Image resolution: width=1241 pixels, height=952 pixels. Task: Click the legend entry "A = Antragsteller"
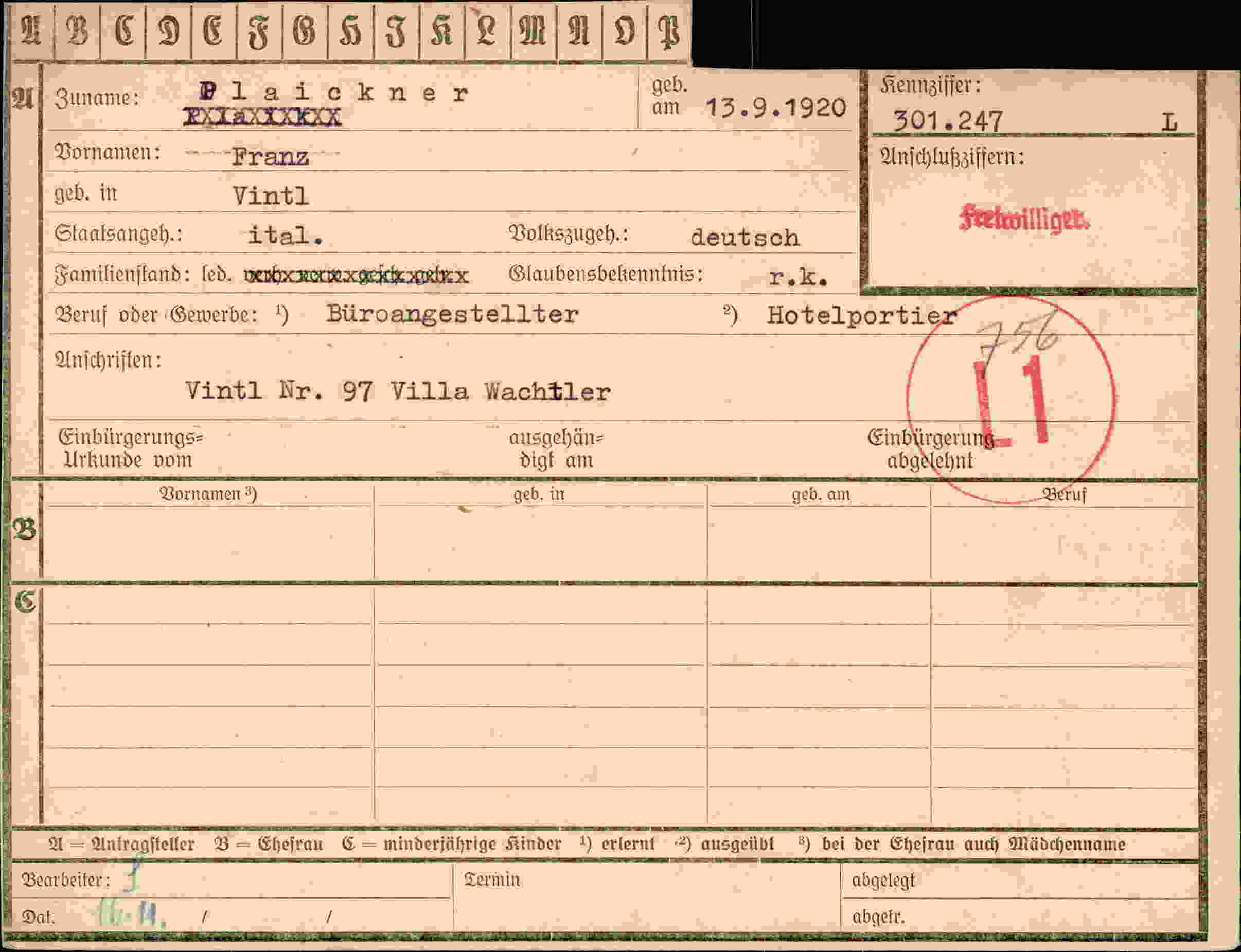pos(122,845)
